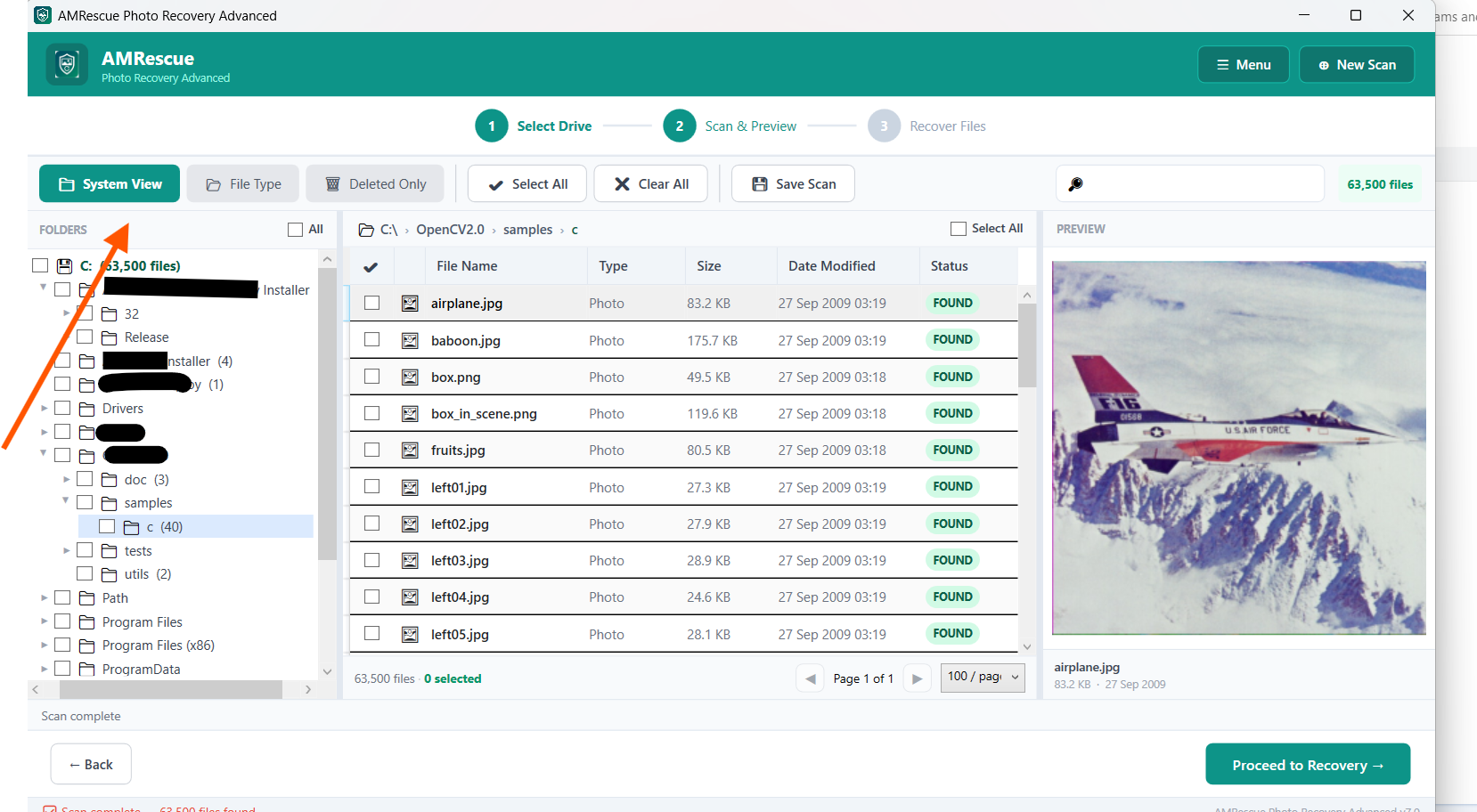The height and width of the screenshot is (812, 1477).
Task: Click the photo icon beside box.png
Action: point(410,378)
